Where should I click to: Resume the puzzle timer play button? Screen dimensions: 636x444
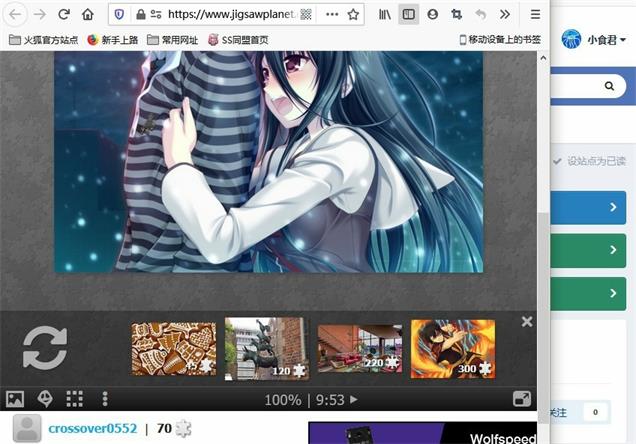coord(354,399)
